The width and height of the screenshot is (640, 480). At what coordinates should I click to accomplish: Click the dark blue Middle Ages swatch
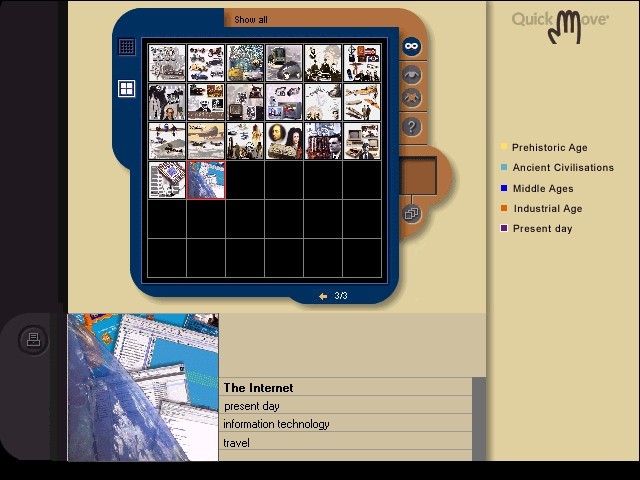[x=504, y=188]
